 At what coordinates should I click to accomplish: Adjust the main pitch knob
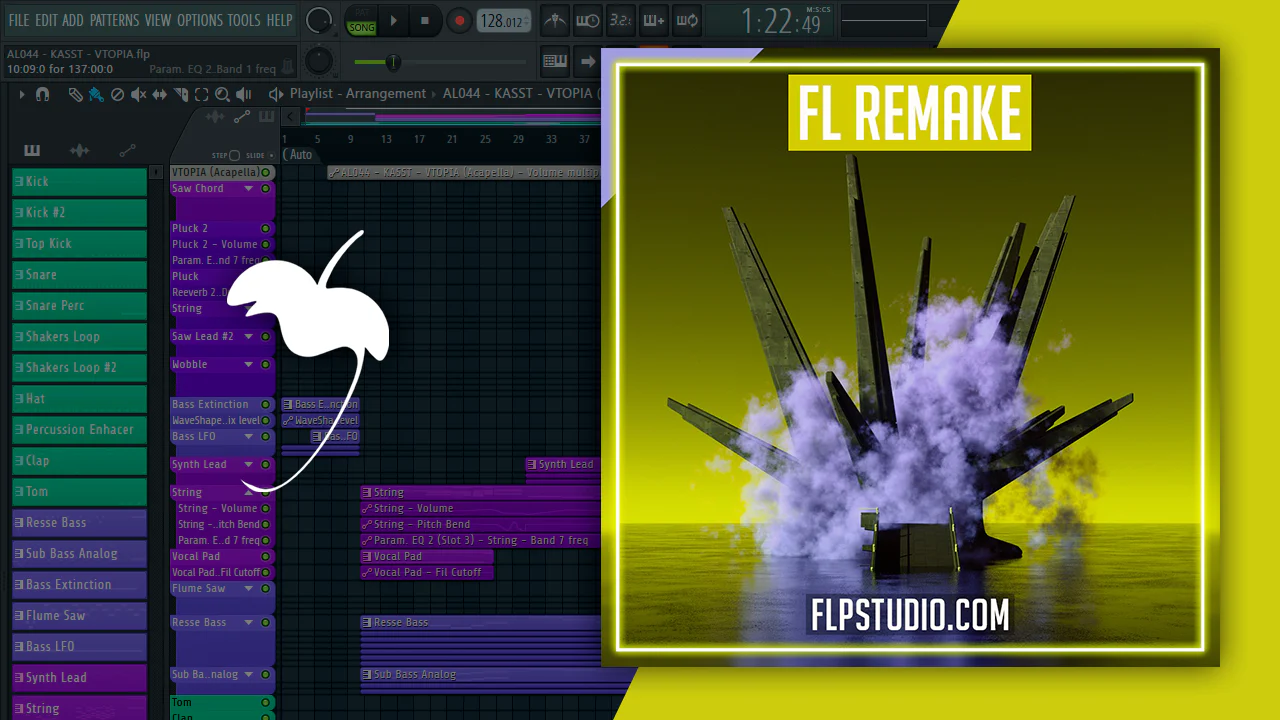pos(319,61)
